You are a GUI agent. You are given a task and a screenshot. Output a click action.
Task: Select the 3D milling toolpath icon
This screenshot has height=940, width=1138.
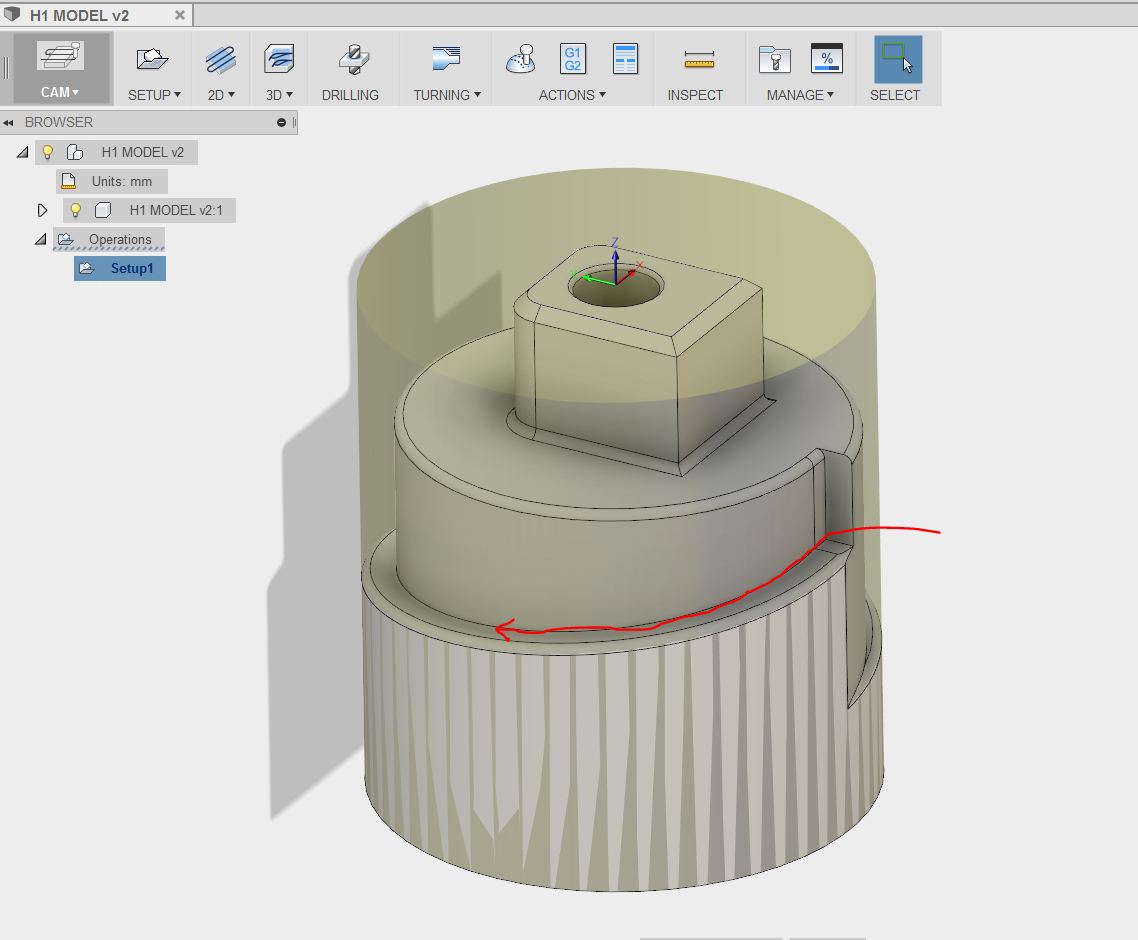tap(279, 60)
